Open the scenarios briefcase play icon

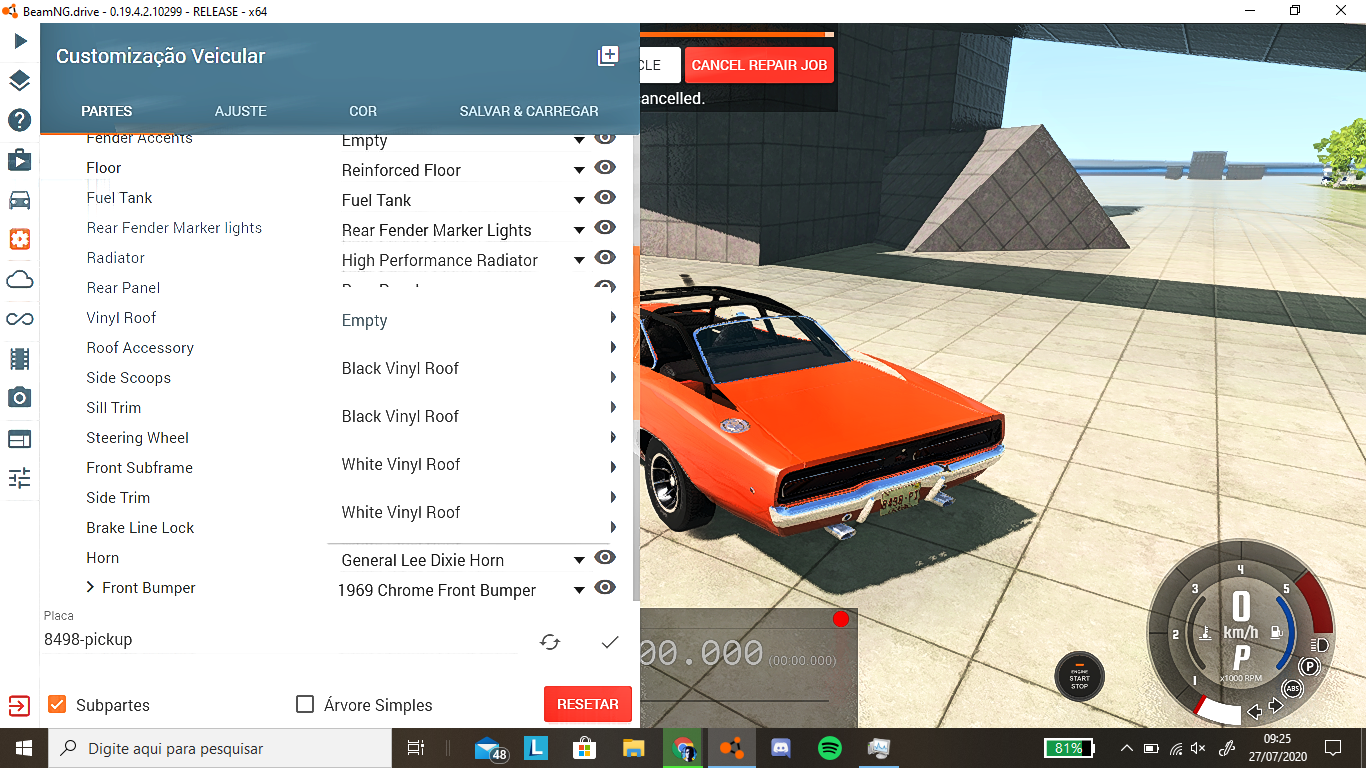click(x=20, y=159)
